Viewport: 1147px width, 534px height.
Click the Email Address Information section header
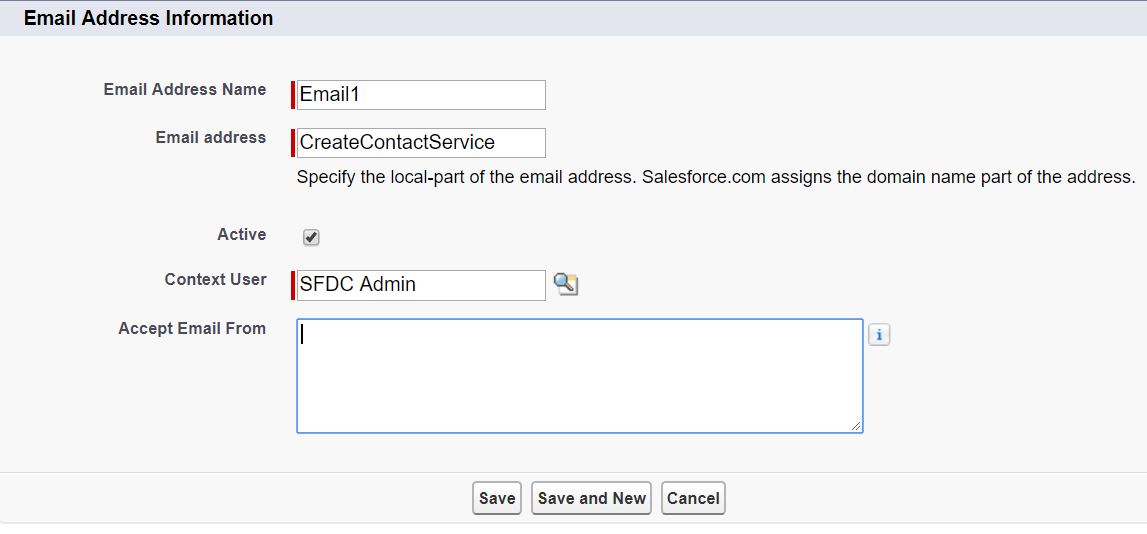(148, 18)
